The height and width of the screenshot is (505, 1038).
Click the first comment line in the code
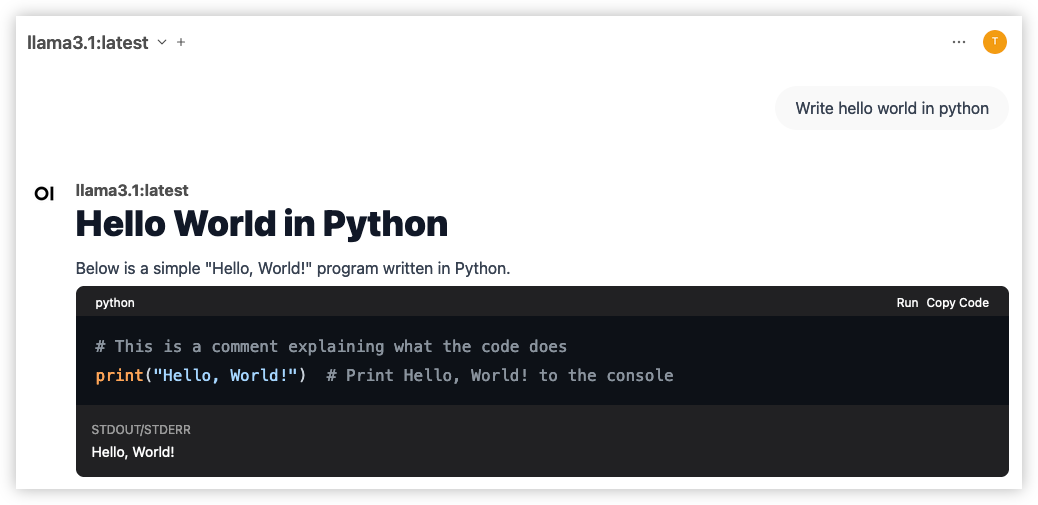(331, 346)
